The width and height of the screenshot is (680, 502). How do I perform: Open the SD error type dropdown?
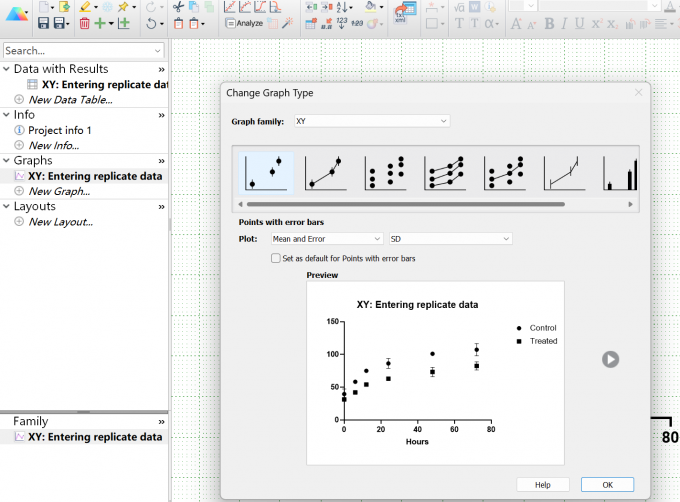tap(450, 239)
